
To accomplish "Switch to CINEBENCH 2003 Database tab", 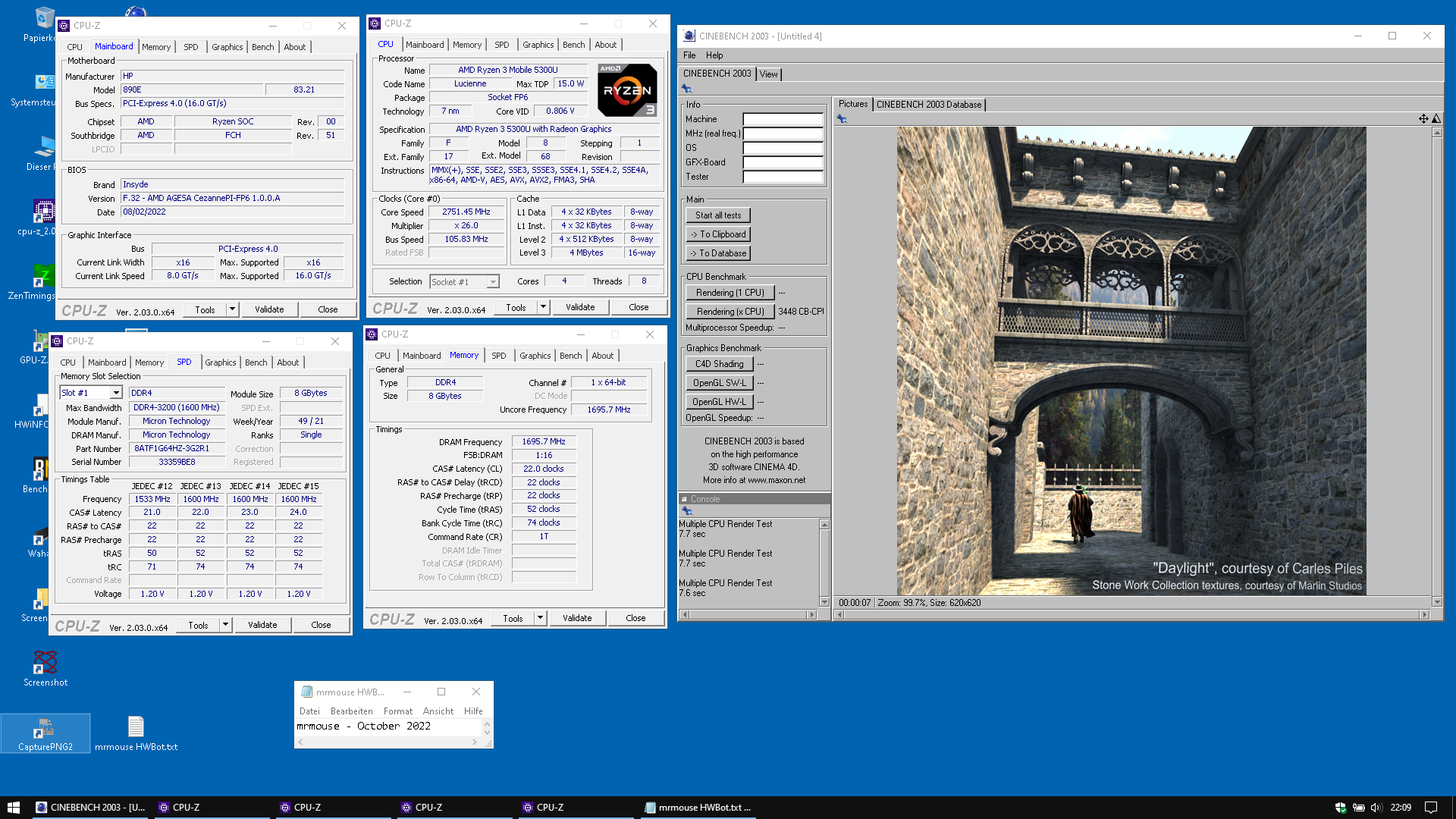I will pos(928,105).
